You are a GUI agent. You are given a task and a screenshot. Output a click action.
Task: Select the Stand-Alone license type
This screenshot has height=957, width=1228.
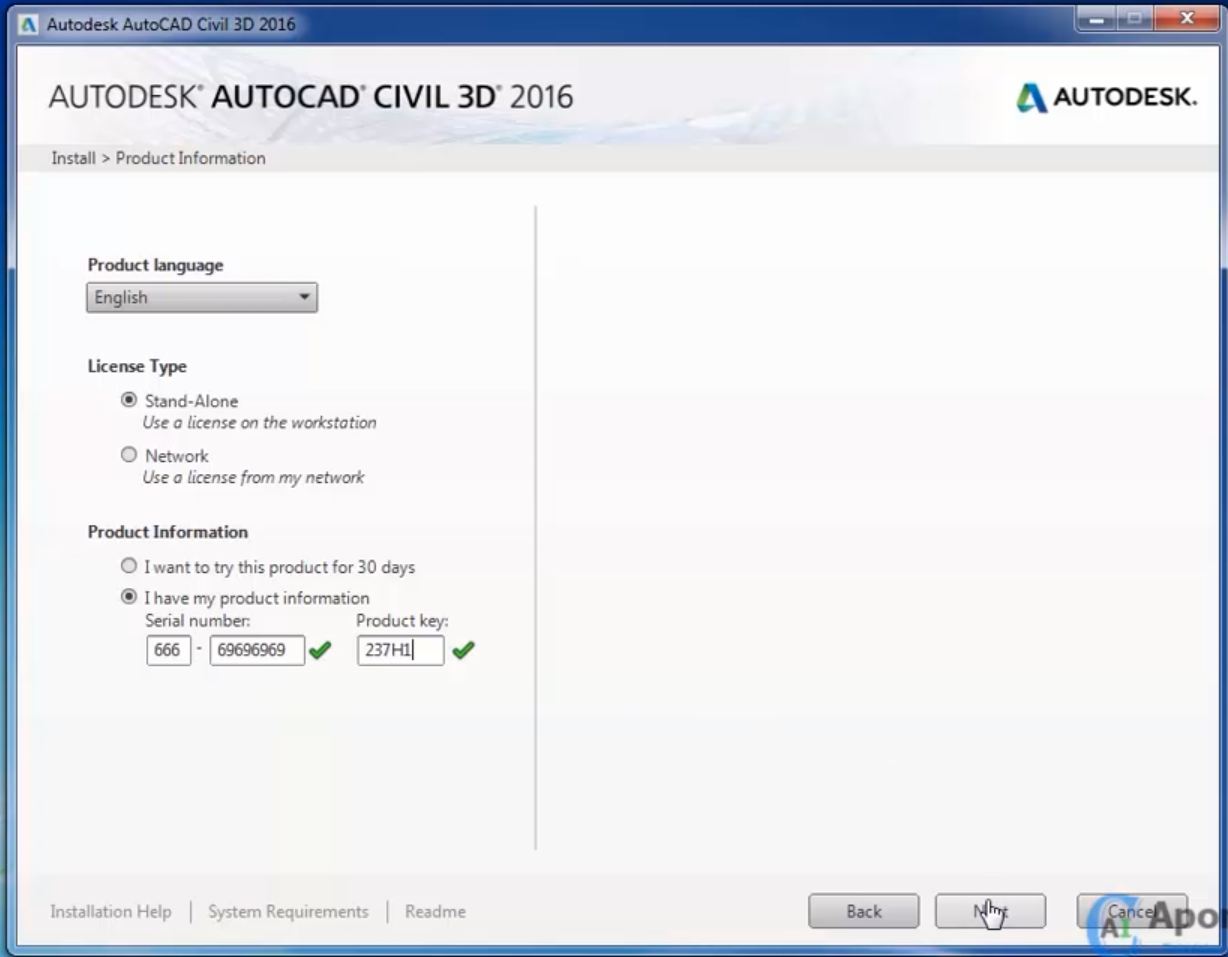point(129,400)
